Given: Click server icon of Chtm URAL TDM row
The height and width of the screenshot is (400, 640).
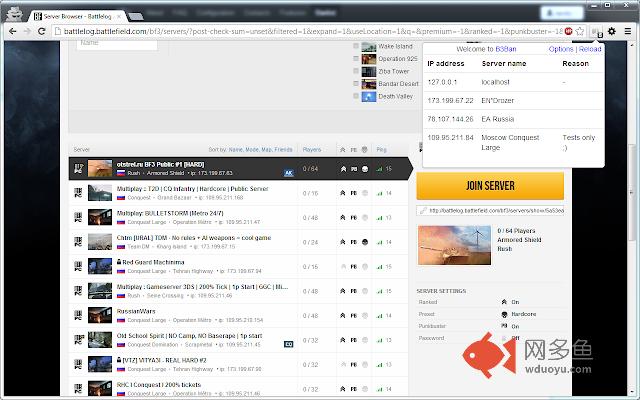Looking at the screenshot, I should [78, 242].
